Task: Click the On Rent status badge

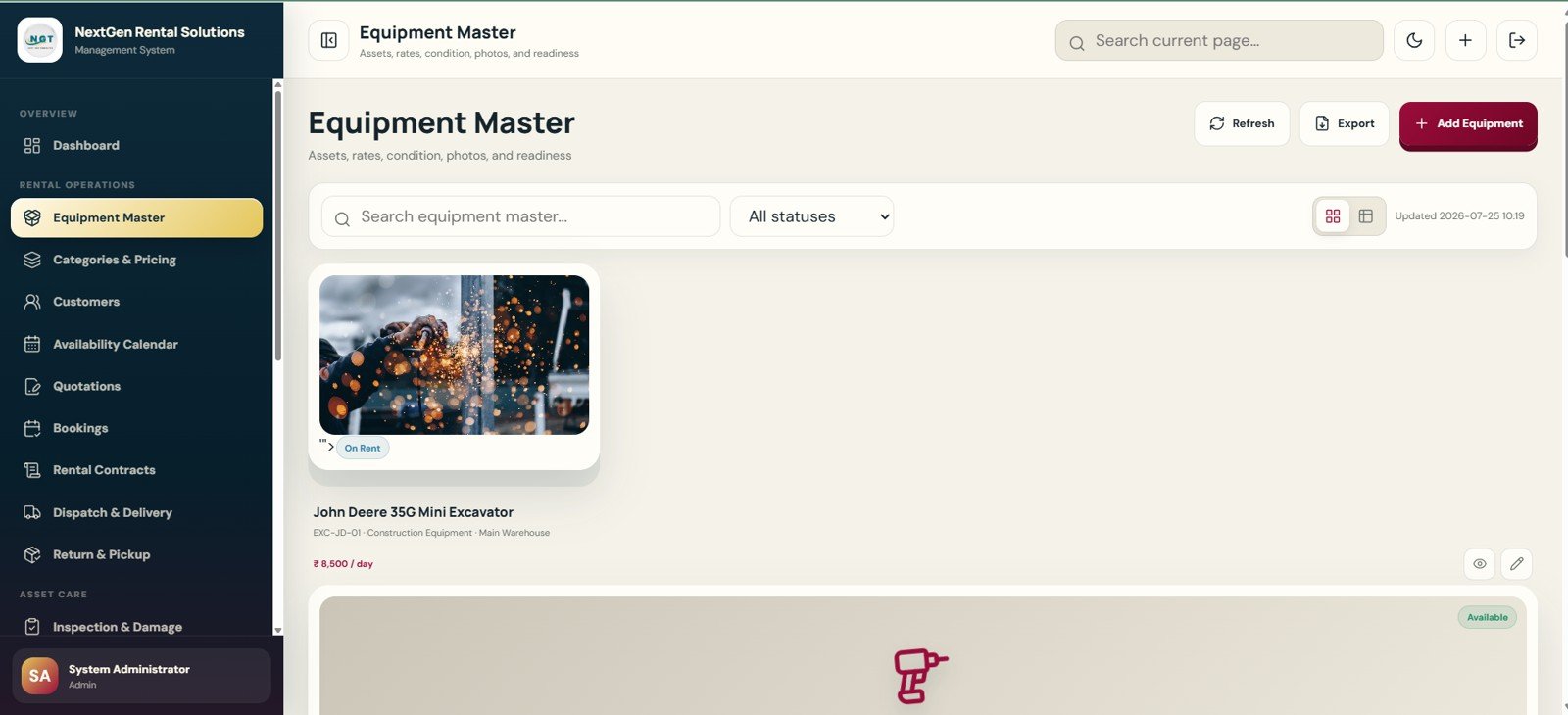Action: (x=363, y=448)
